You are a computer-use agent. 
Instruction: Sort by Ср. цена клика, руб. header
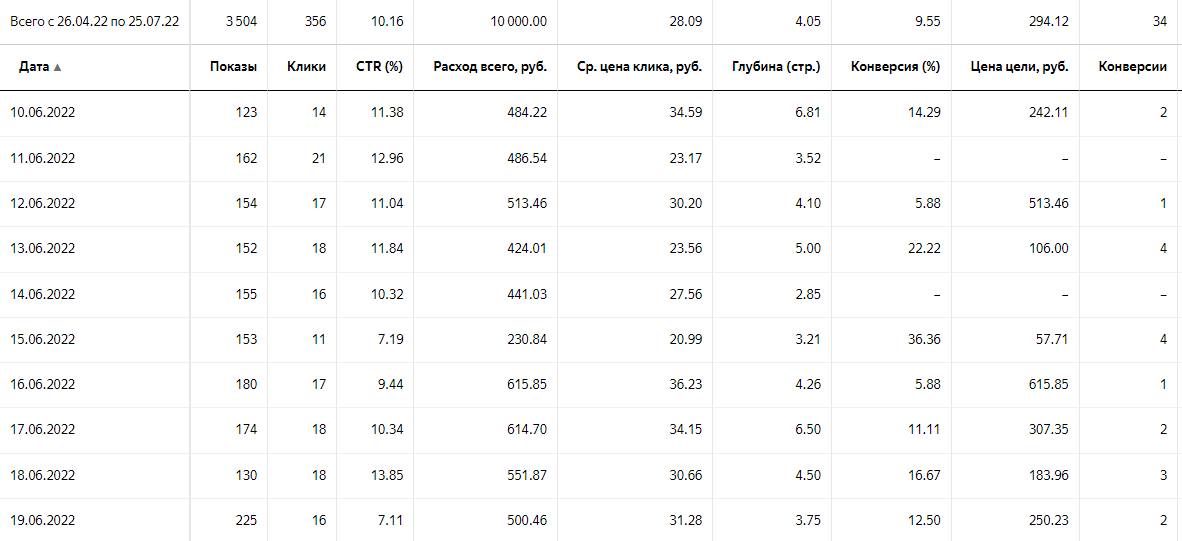click(645, 67)
